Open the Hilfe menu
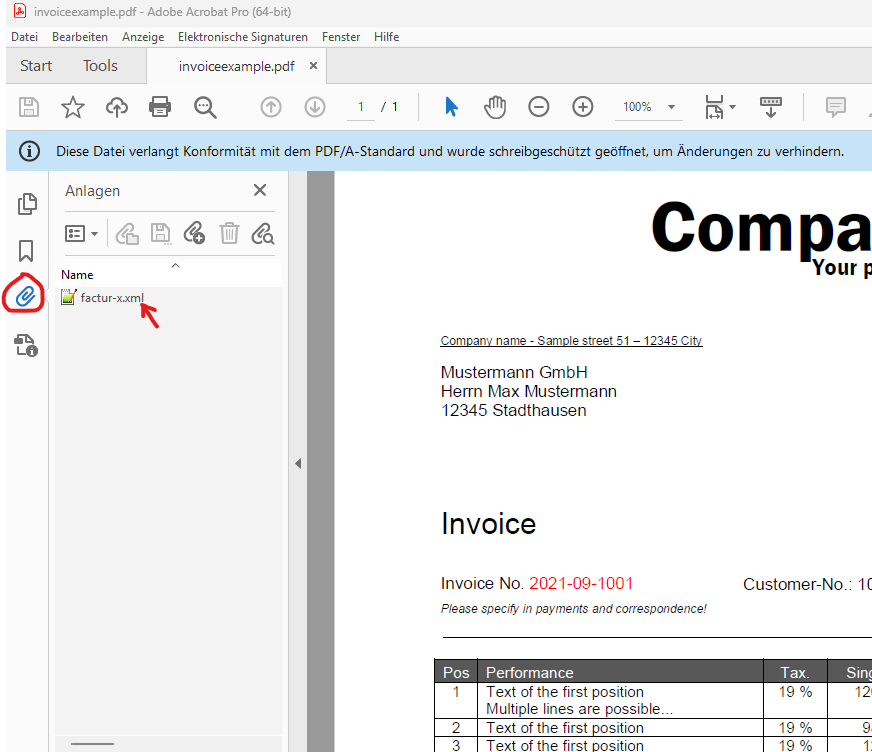This screenshot has width=872, height=752. (387, 37)
